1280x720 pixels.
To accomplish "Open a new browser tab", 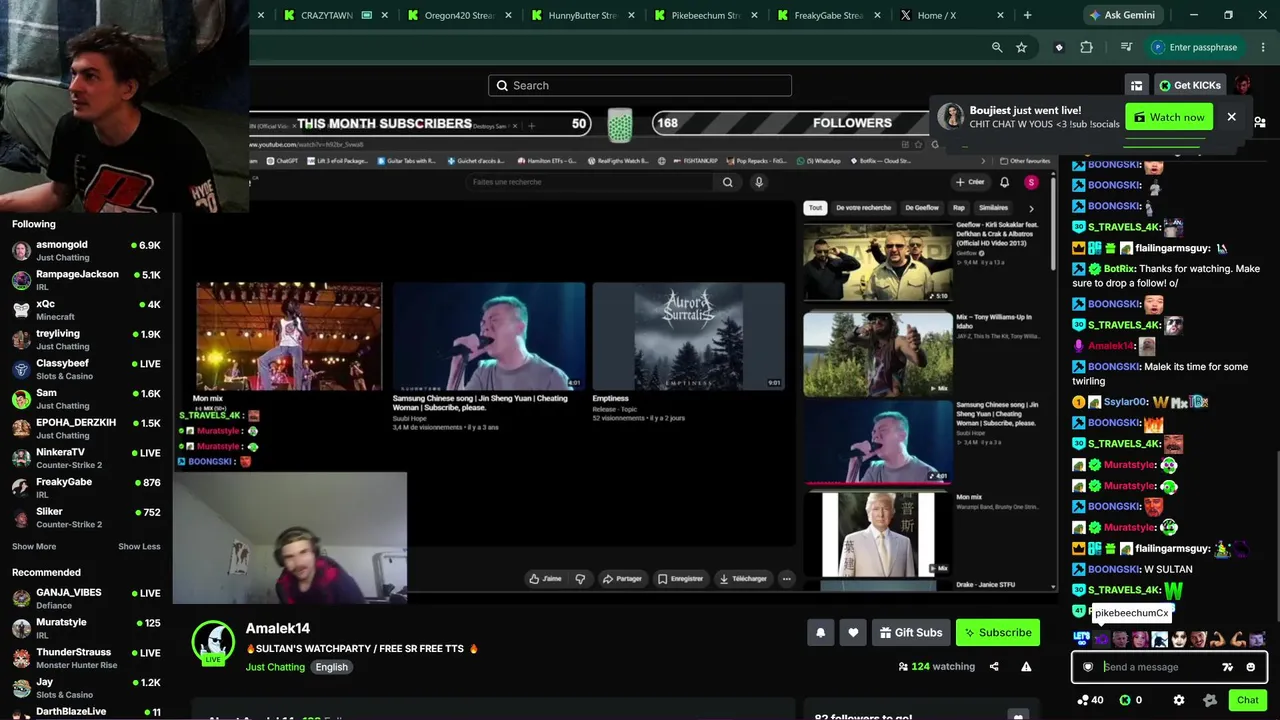I will pyautogui.click(x=1027, y=15).
